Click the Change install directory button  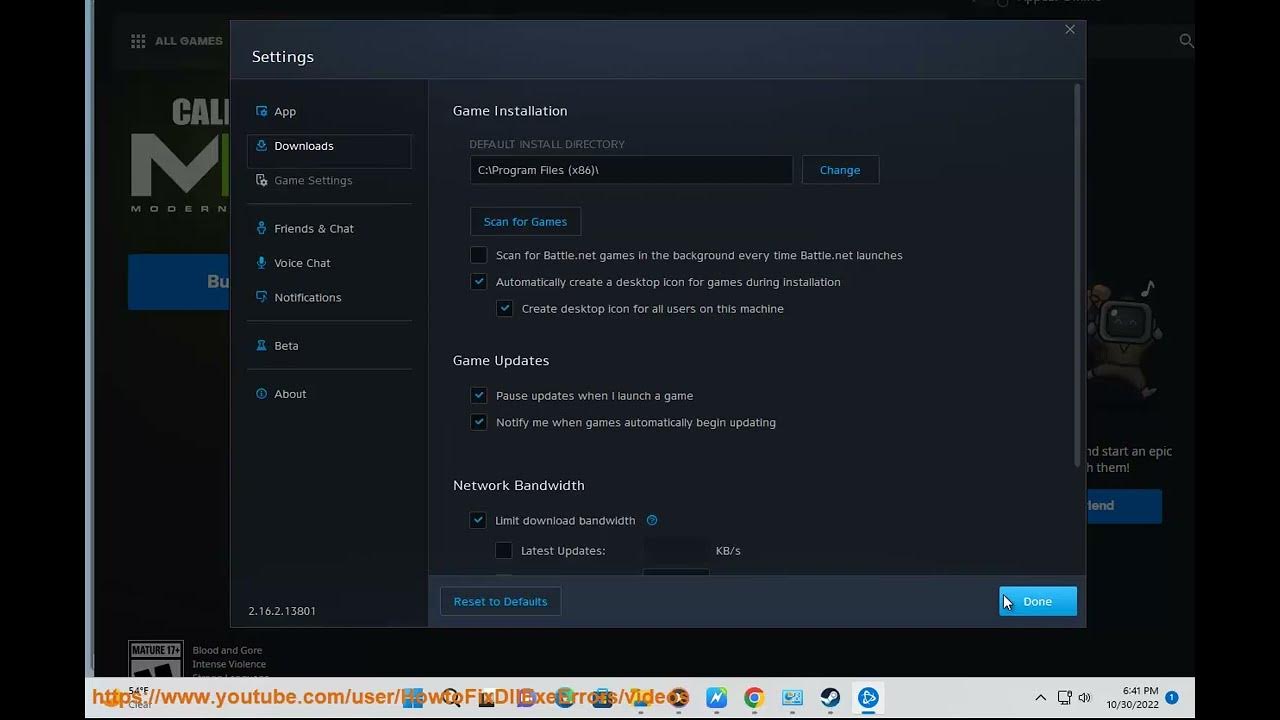(x=840, y=170)
